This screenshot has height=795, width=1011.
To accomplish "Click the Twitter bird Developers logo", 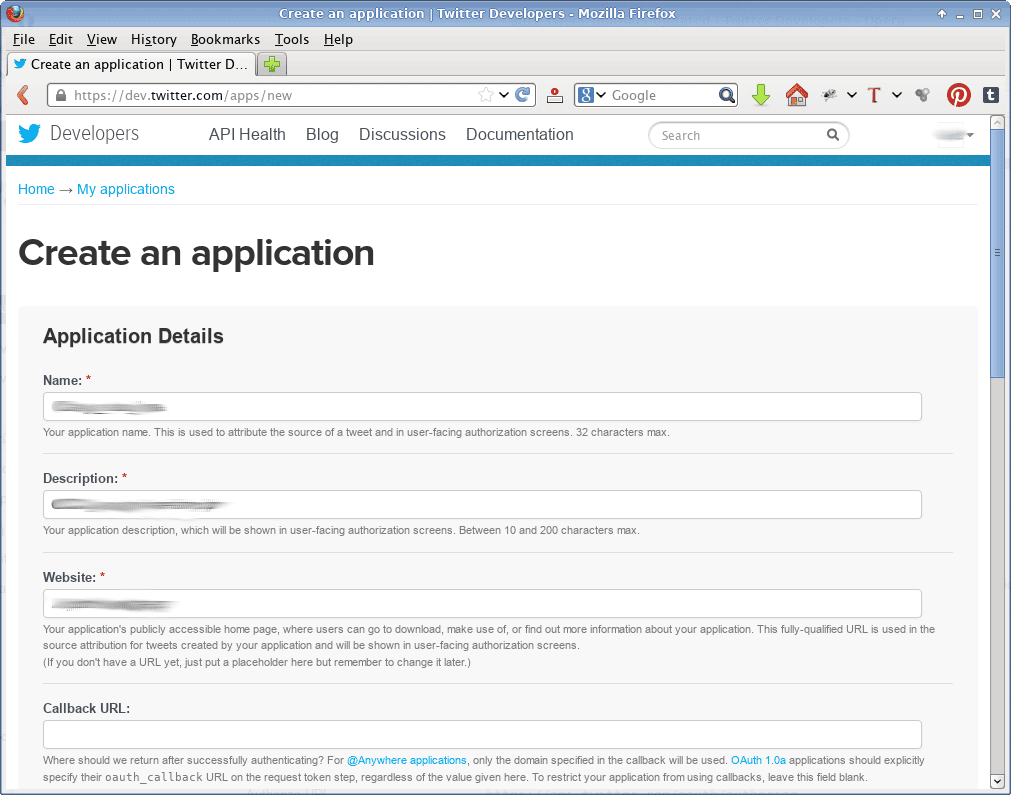I will pyautogui.click(x=79, y=133).
